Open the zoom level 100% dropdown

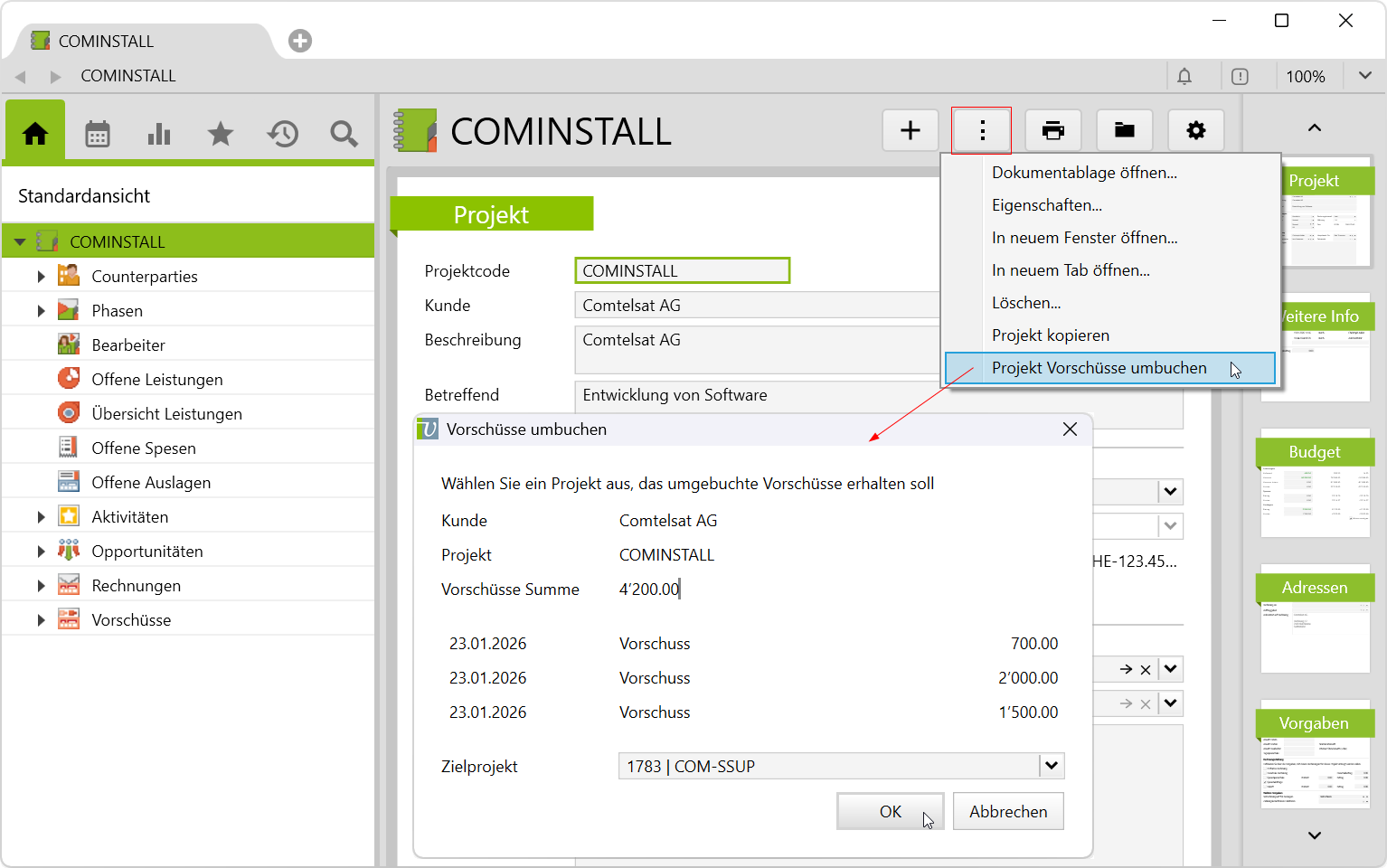coord(1364,77)
